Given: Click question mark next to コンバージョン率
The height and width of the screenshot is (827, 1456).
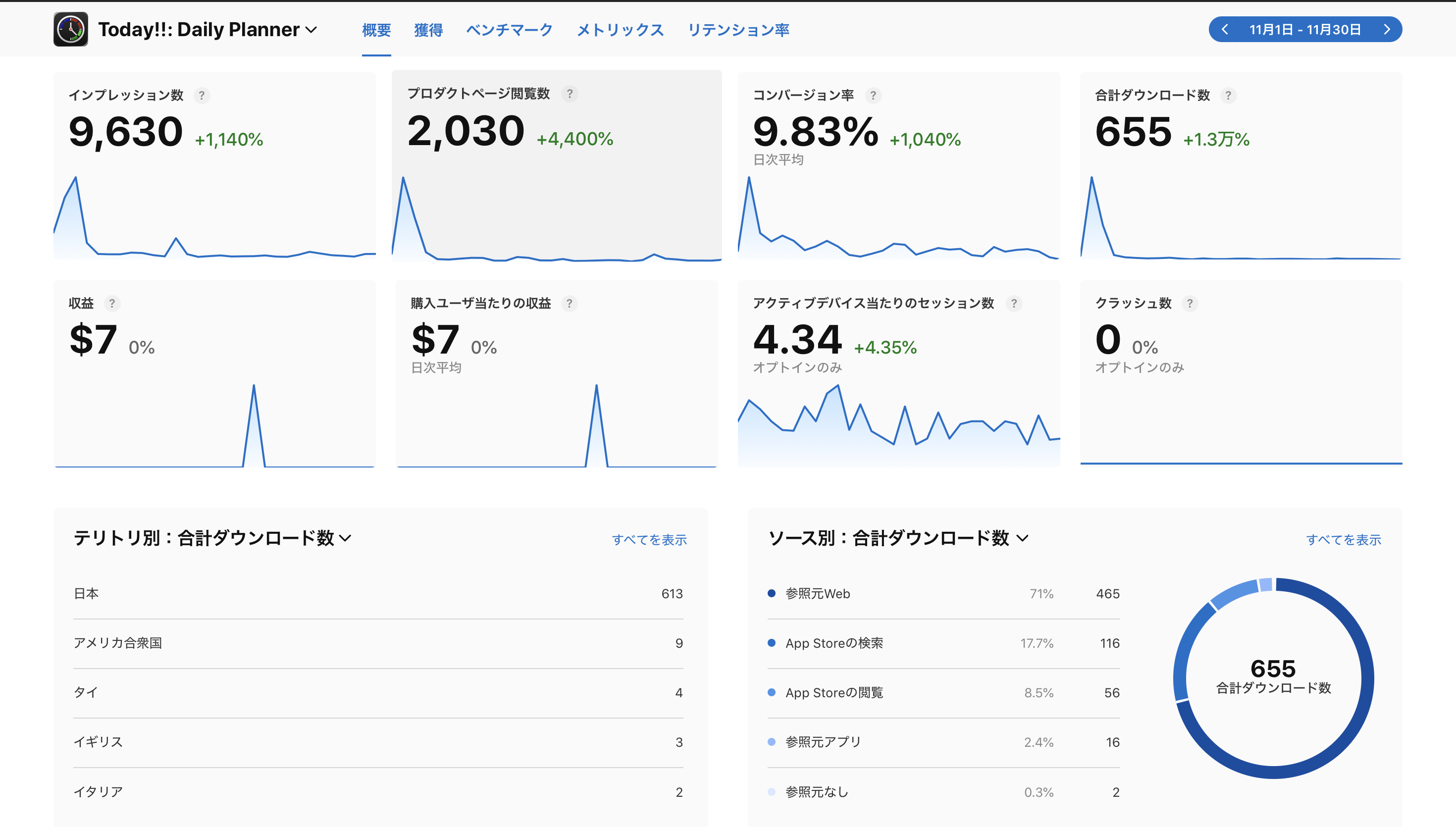Looking at the screenshot, I should click(x=874, y=96).
